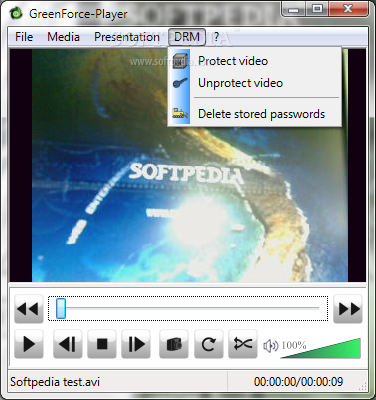
Task: Minimize the GreenForce-Player window
Action: pyautogui.click(x=293, y=8)
